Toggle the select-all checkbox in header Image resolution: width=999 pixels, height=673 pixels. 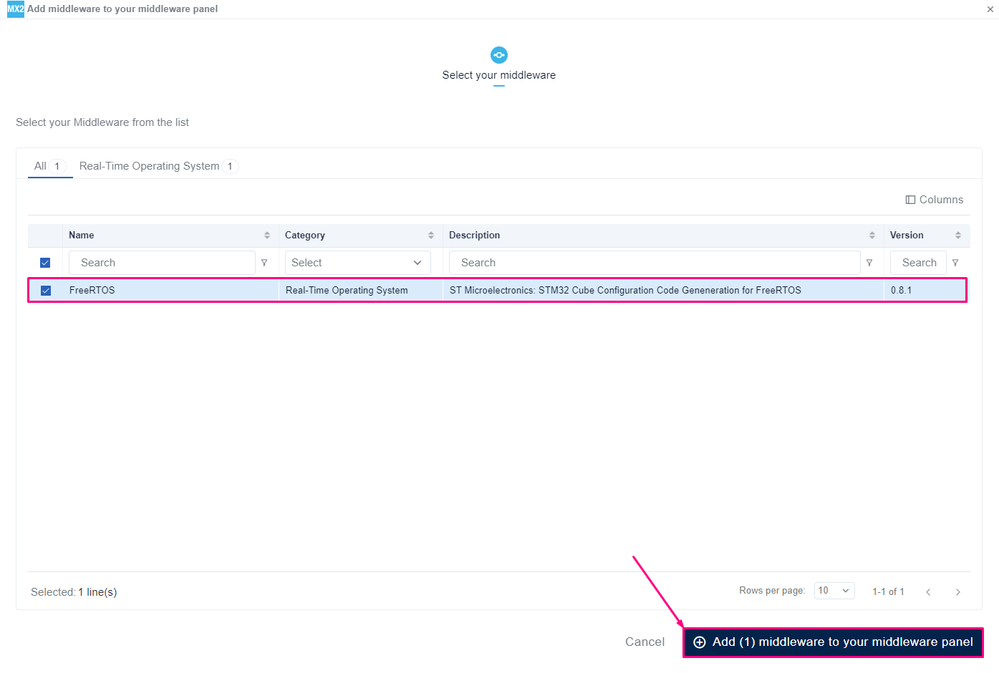(x=45, y=263)
